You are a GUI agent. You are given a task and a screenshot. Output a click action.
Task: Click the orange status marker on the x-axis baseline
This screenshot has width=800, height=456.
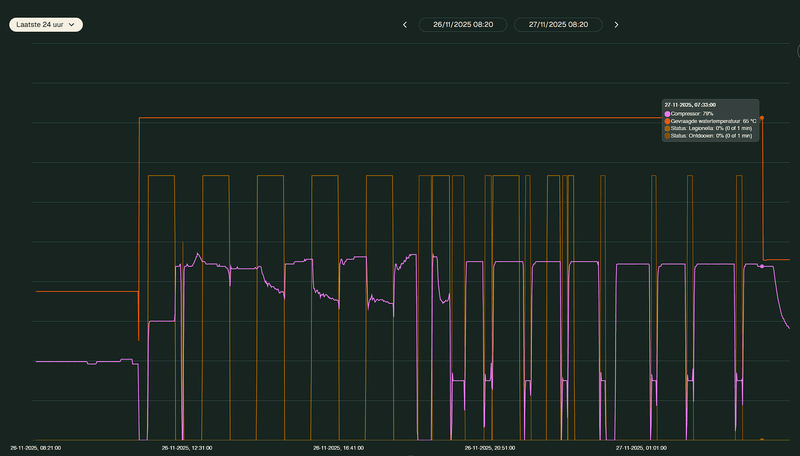(x=762, y=439)
